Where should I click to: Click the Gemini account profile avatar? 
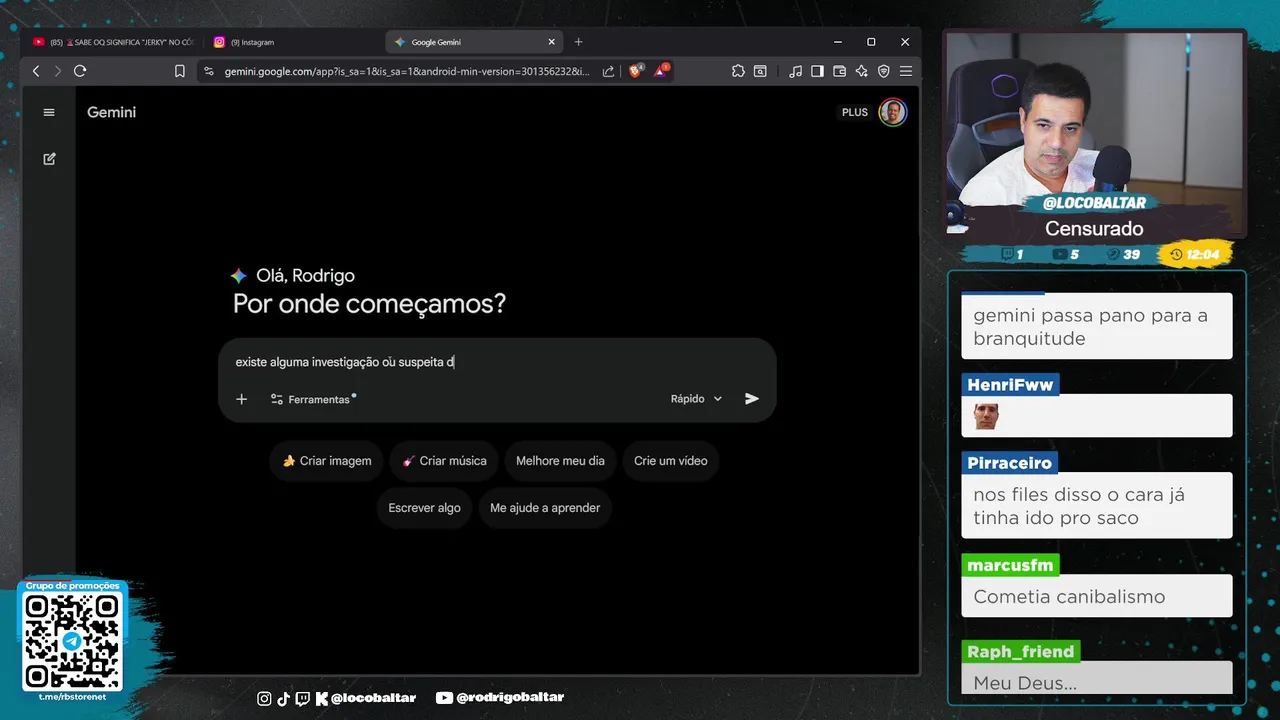point(893,112)
